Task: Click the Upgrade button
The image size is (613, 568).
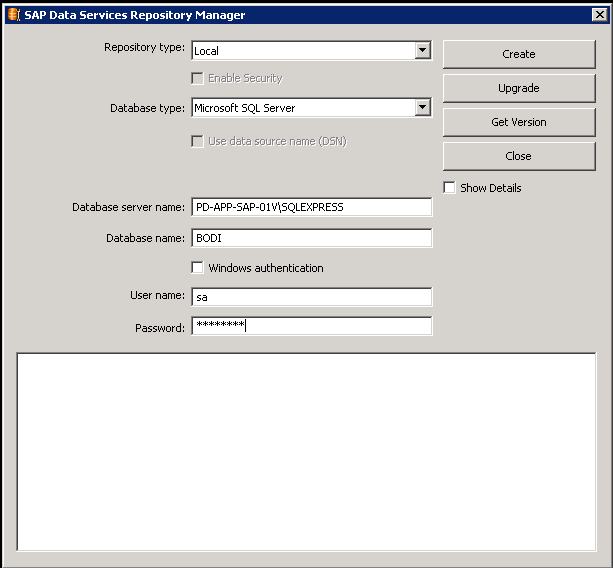Action: pos(519,88)
